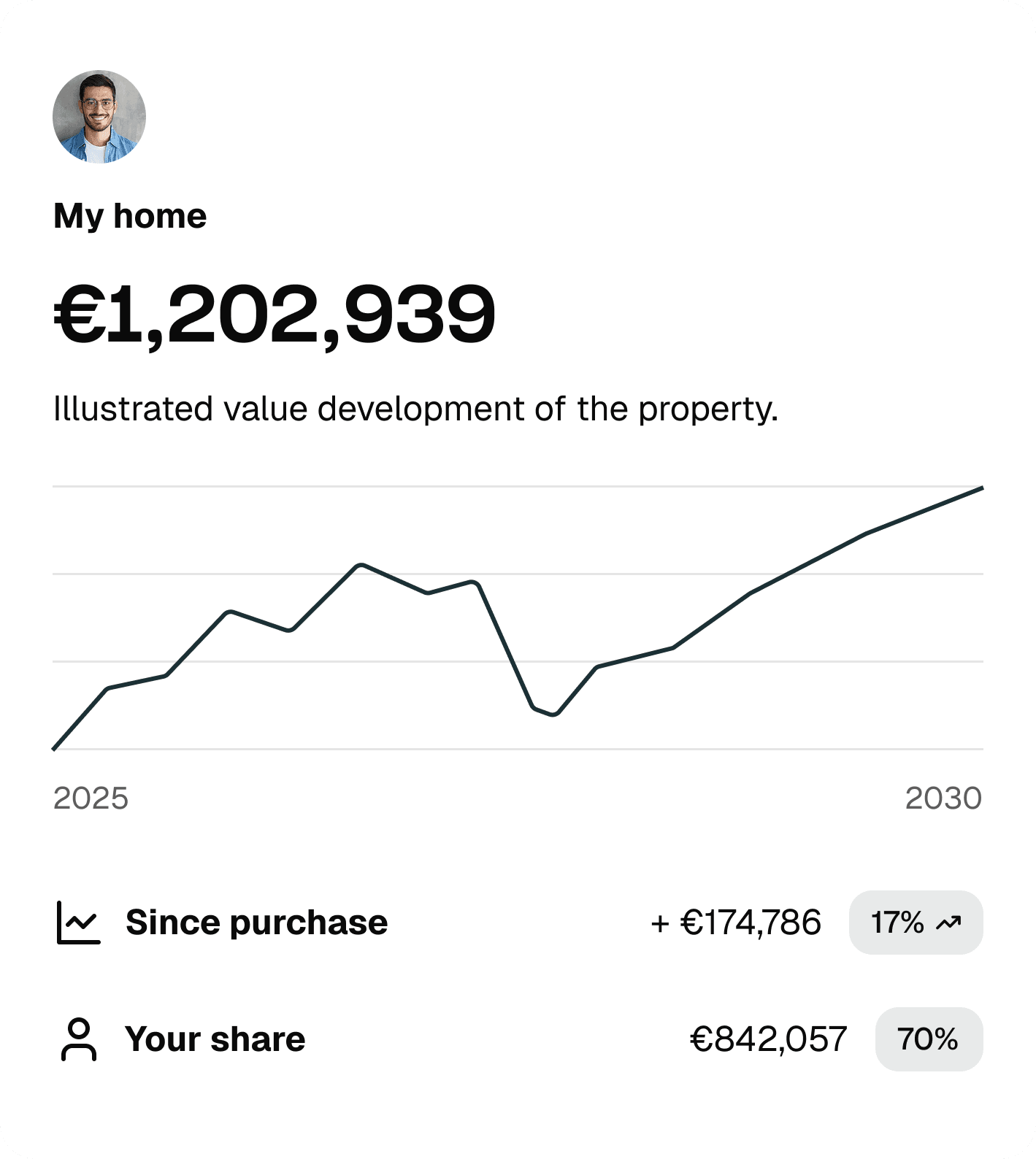Click the upward trend arrow in the 17% badge
The width and height of the screenshot is (1036, 1159).
(x=948, y=922)
